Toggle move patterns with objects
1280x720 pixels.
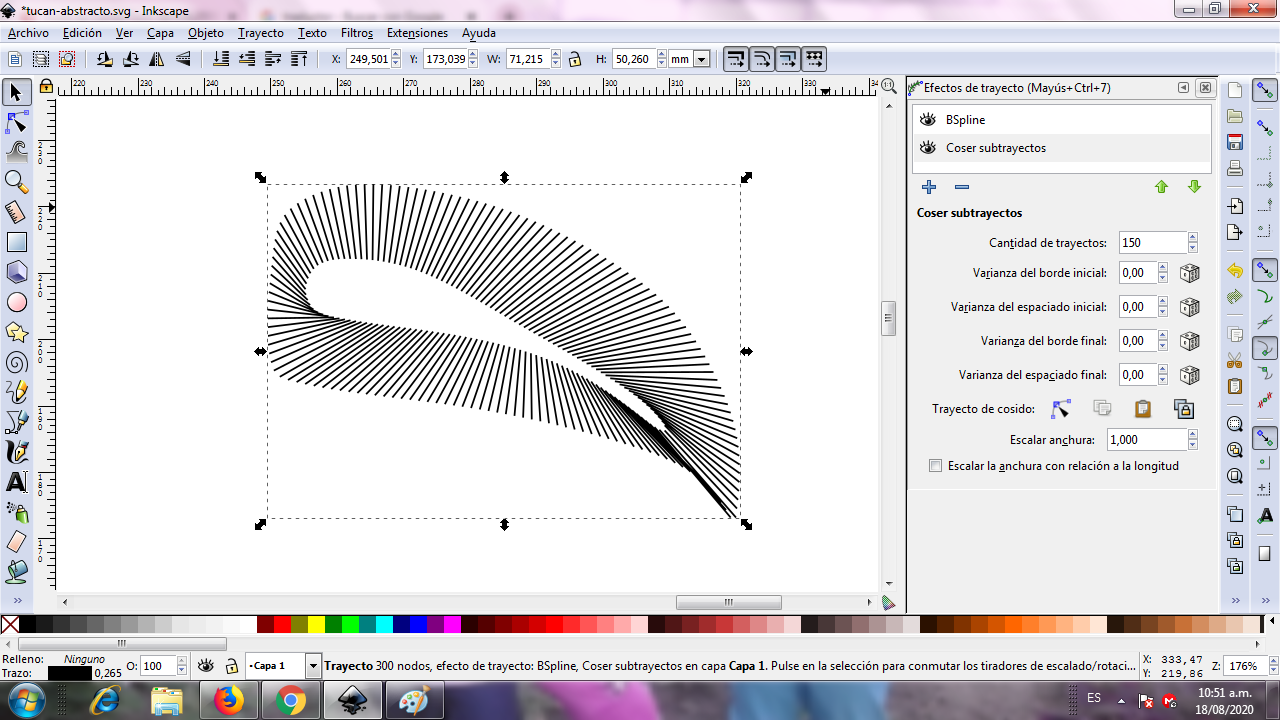(814, 59)
